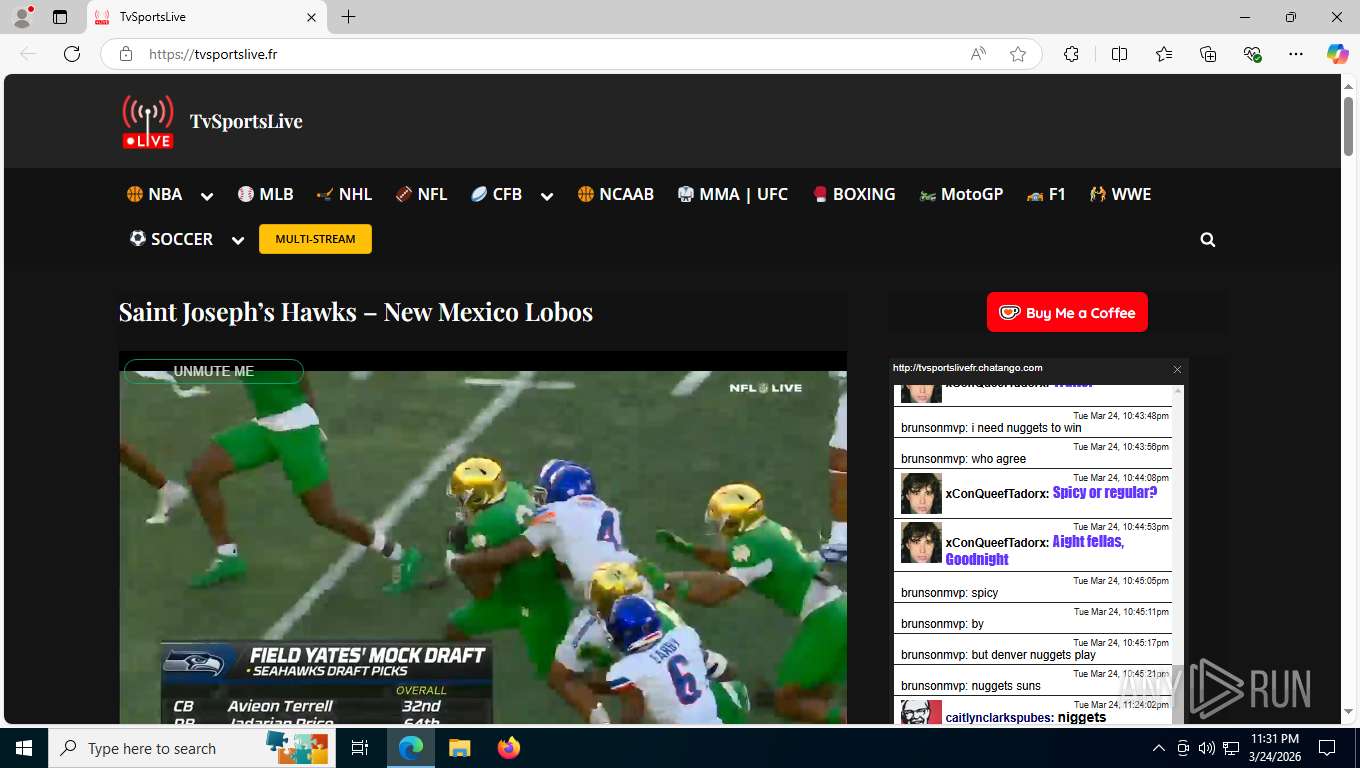Open the NFL menu item
Viewport: 1360px width, 768px height.
[421, 194]
